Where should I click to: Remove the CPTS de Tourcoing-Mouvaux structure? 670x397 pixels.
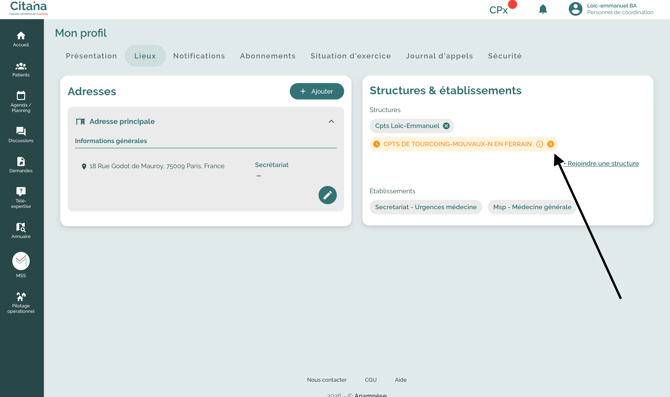point(550,144)
